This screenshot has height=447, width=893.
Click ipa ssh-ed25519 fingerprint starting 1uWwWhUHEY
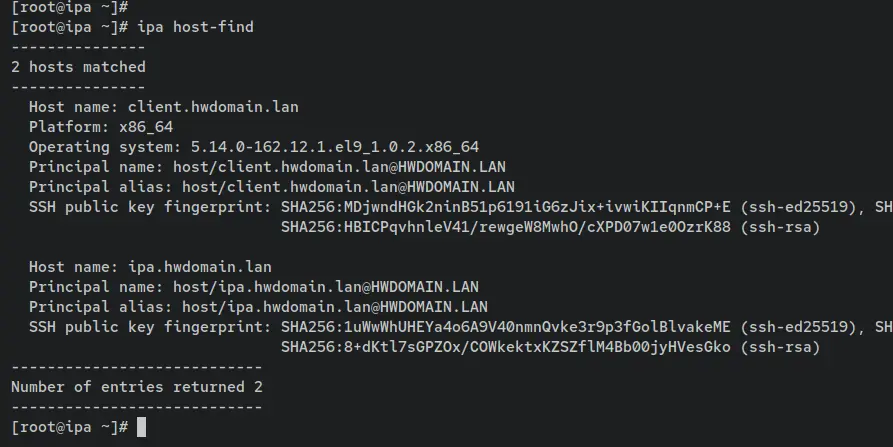(x=506, y=327)
